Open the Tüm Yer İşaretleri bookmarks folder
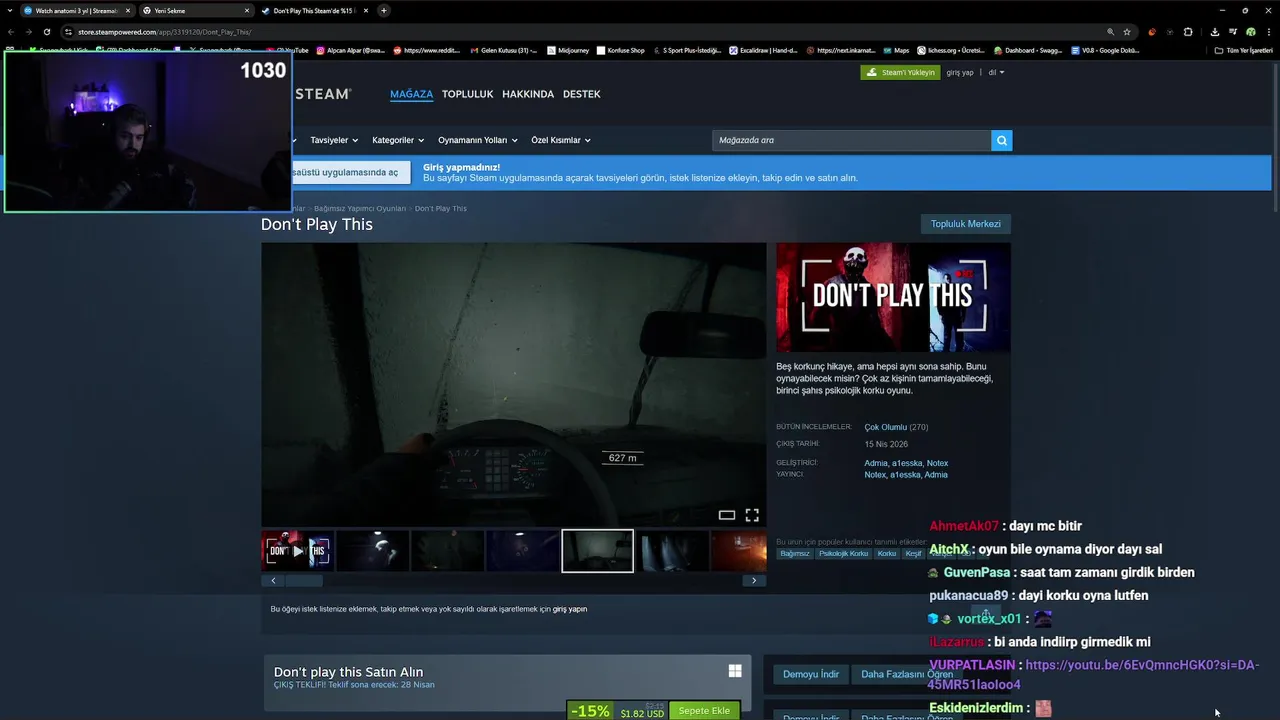 [1243, 50]
